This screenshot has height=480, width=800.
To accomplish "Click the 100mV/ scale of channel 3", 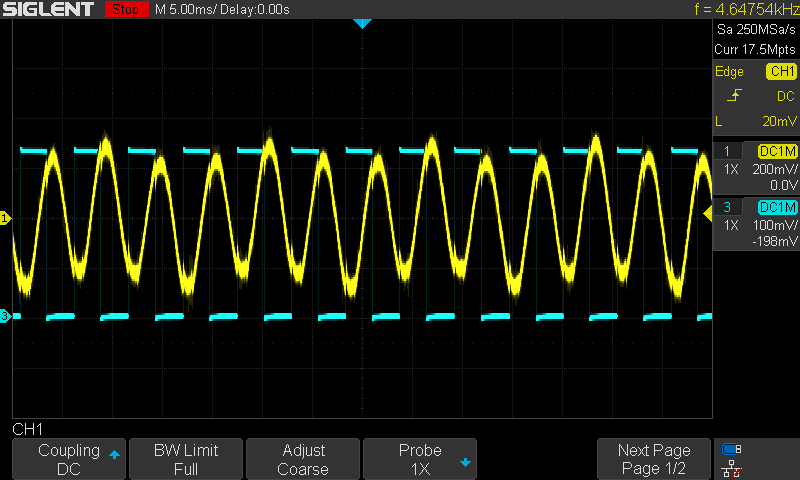I will click(775, 225).
